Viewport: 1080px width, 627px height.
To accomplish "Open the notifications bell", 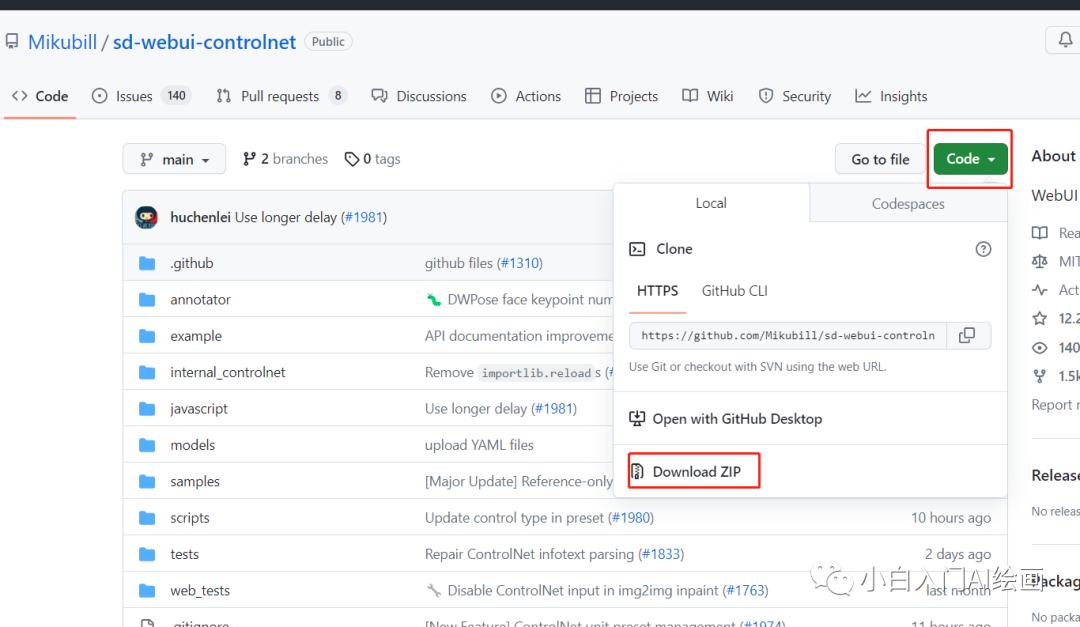I will click(x=1065, y=40).
